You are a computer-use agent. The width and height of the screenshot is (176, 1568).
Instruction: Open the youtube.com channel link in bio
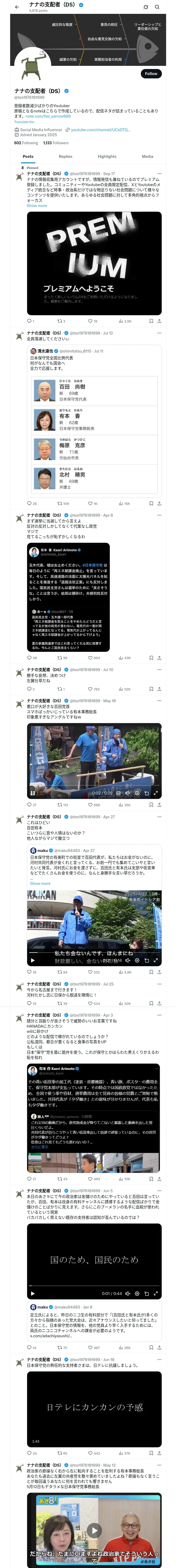100,130
